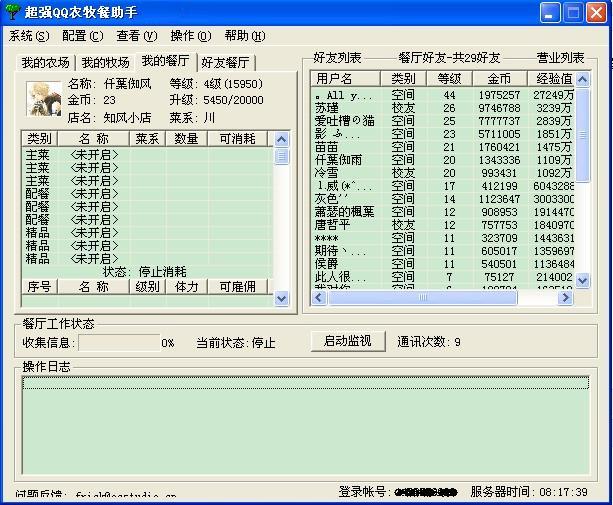Click the 状态: 停止消耗 status text

145,272
